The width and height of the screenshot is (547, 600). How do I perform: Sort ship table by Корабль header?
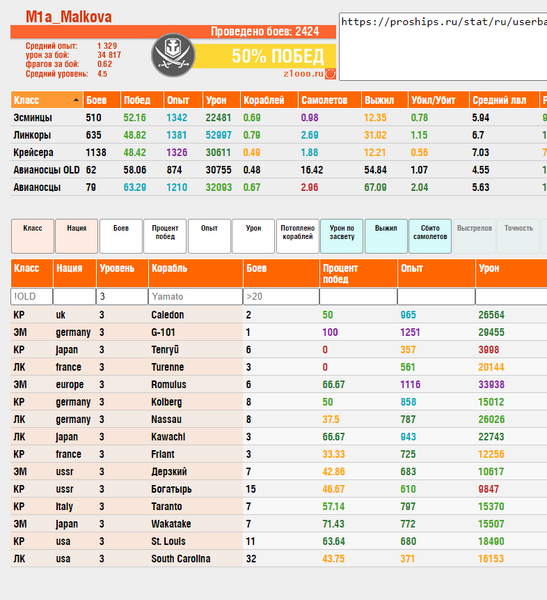(195, 273)
